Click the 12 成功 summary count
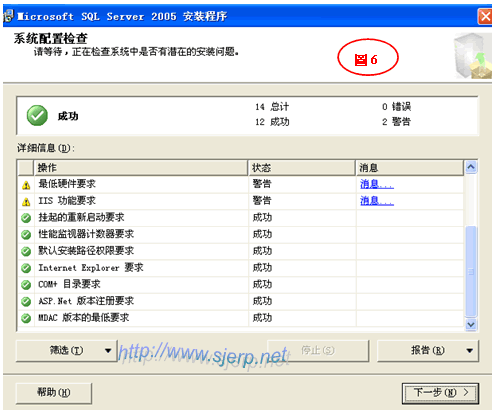The width and height of the screenshot is (497, 414). point(272,122)
